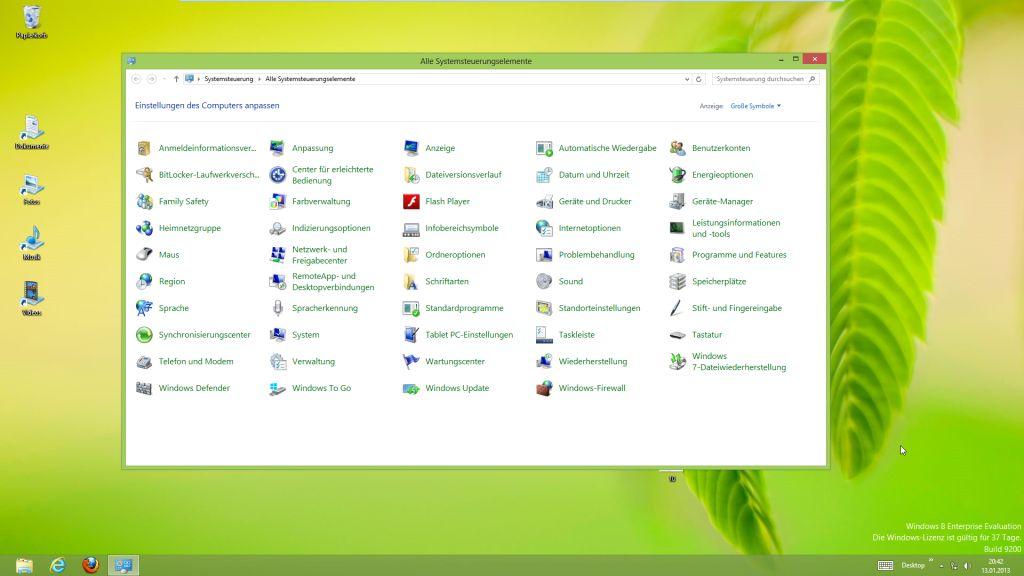
Task: Click the Benutzerkonten icon
Action: pos(677,148)
